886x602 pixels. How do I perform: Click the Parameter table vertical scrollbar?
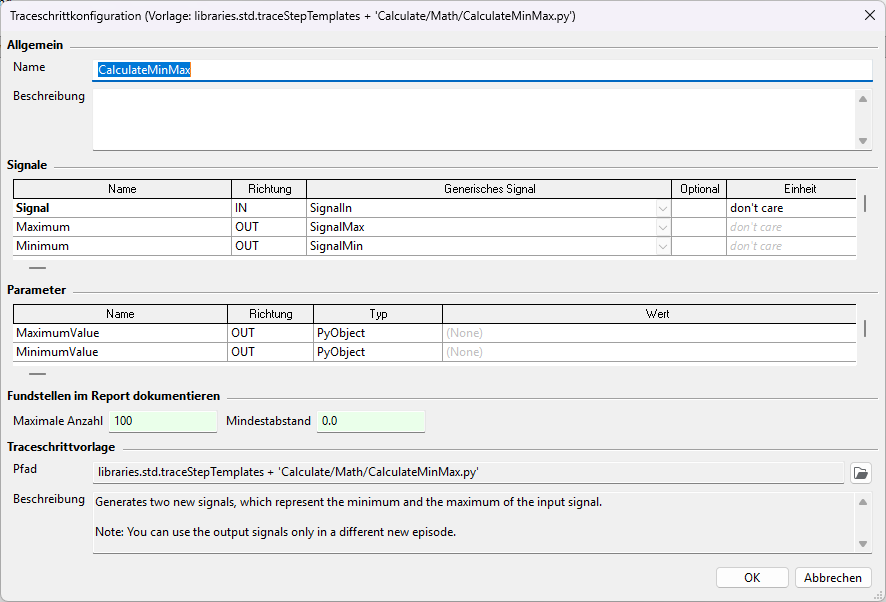[865, 328]
